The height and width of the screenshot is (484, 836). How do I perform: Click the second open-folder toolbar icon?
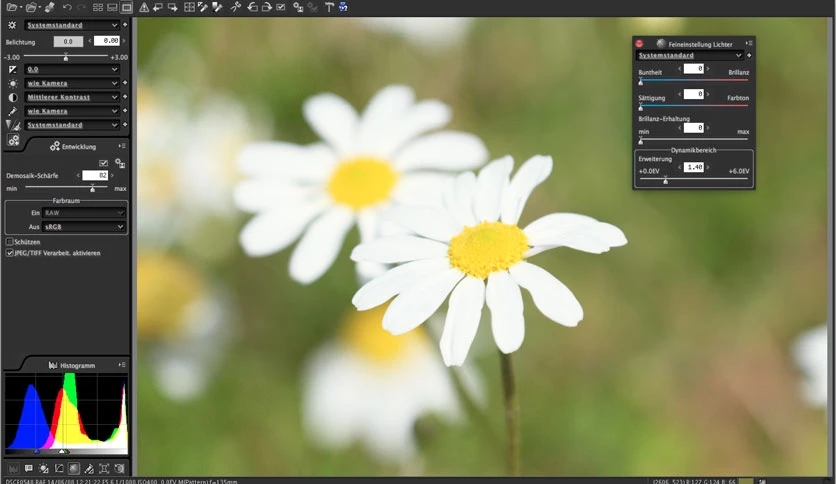[x=31, y=7]
